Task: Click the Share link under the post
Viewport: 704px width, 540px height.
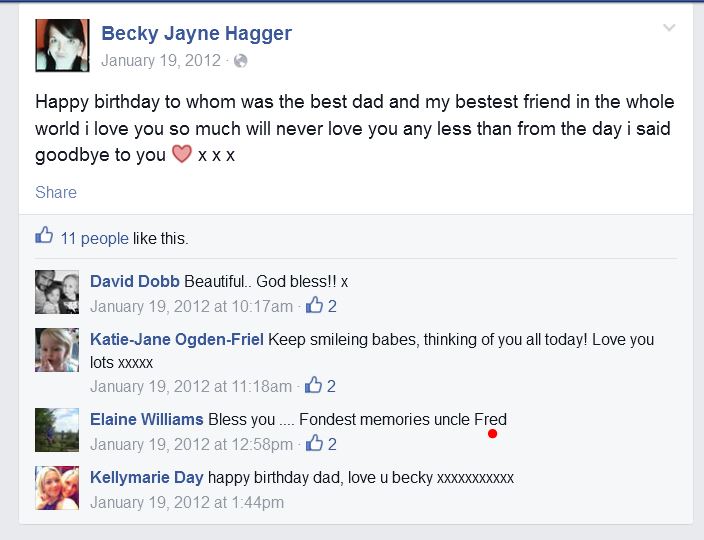Action: coord(56,192)
